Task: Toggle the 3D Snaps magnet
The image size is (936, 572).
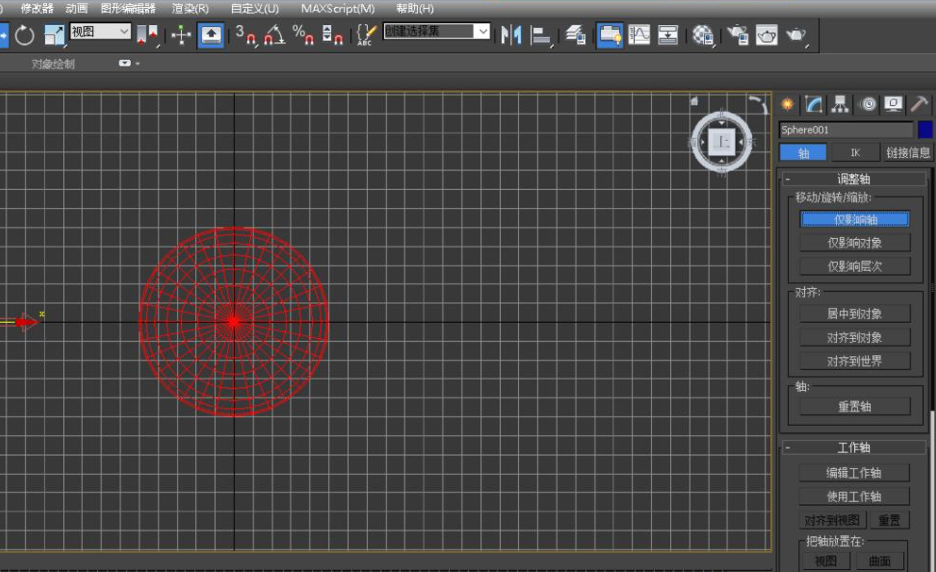Action: point(245,35)
